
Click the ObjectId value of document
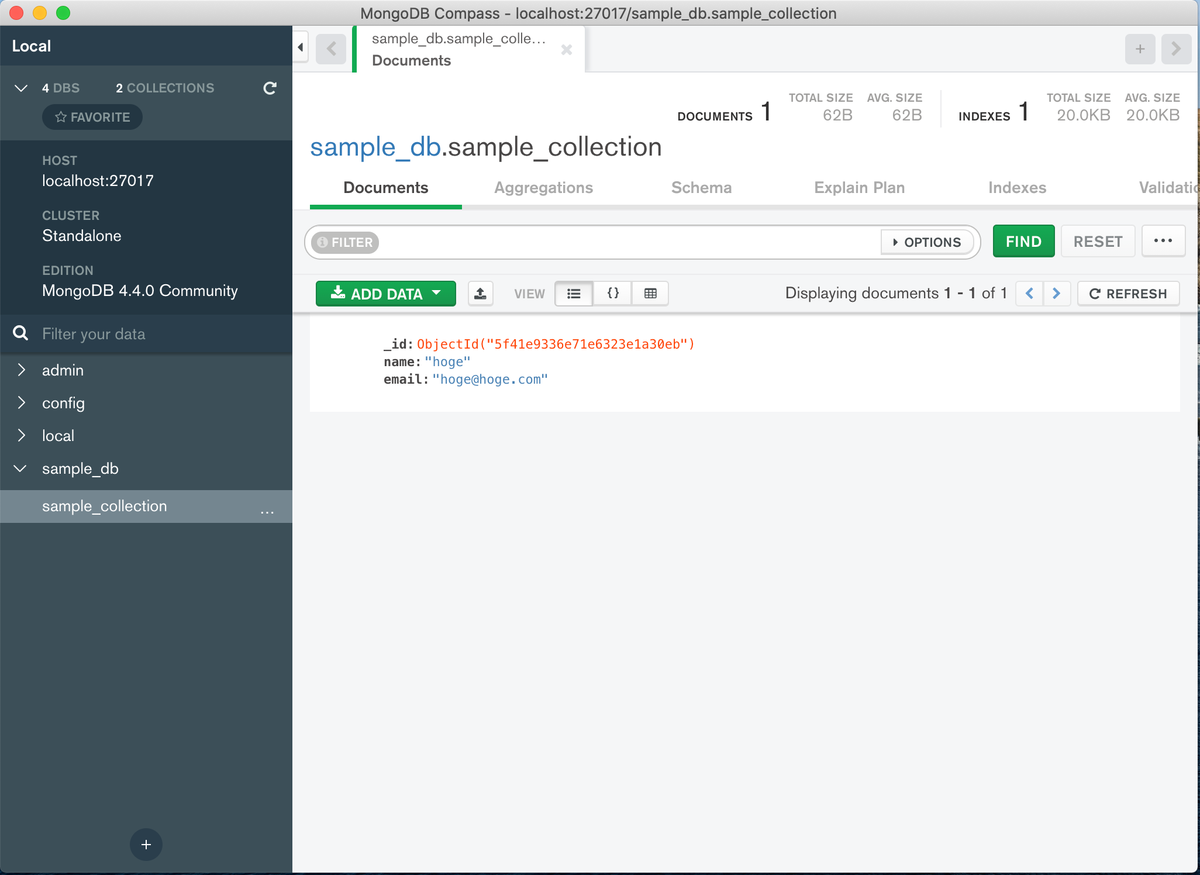[x=555, y=344]
